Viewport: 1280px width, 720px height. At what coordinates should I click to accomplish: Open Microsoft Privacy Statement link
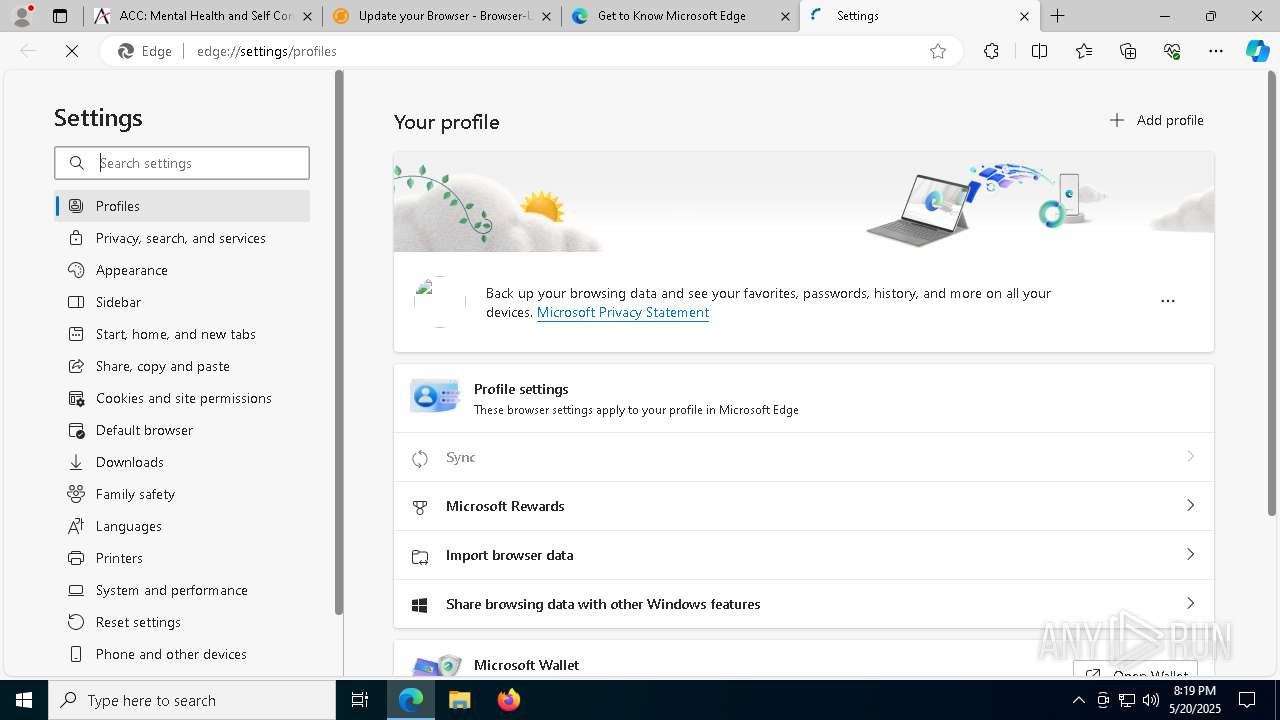point(623,312)
